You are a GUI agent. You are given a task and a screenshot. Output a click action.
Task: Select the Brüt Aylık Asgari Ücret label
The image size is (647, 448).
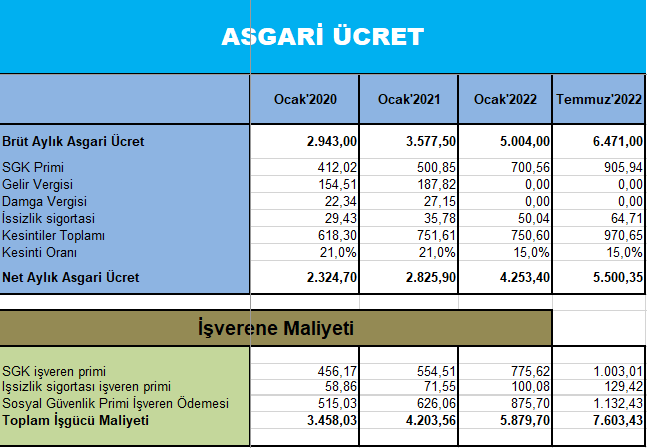click(73, 141)
